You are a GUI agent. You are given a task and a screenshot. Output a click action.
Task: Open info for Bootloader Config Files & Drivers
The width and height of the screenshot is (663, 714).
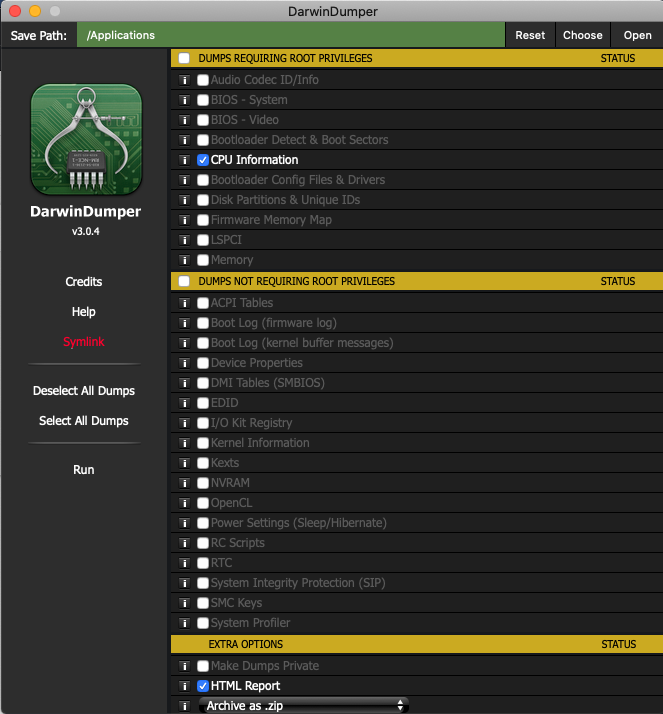coord(184,180)
